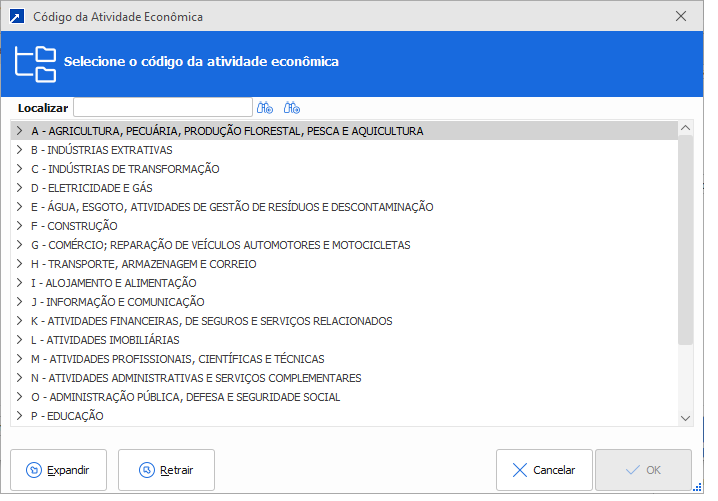This screenshot has width=718, height=501.
Task: Click the first binoculars search icon
Action: 265,107
